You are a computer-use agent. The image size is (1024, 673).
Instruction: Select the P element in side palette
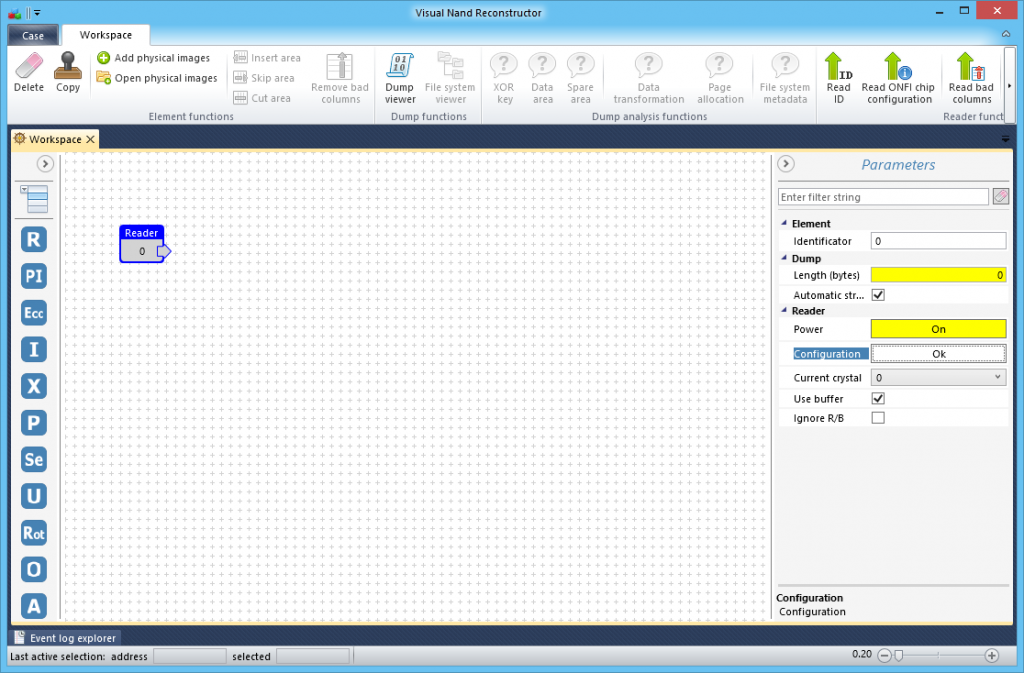[x=33, y=422]
